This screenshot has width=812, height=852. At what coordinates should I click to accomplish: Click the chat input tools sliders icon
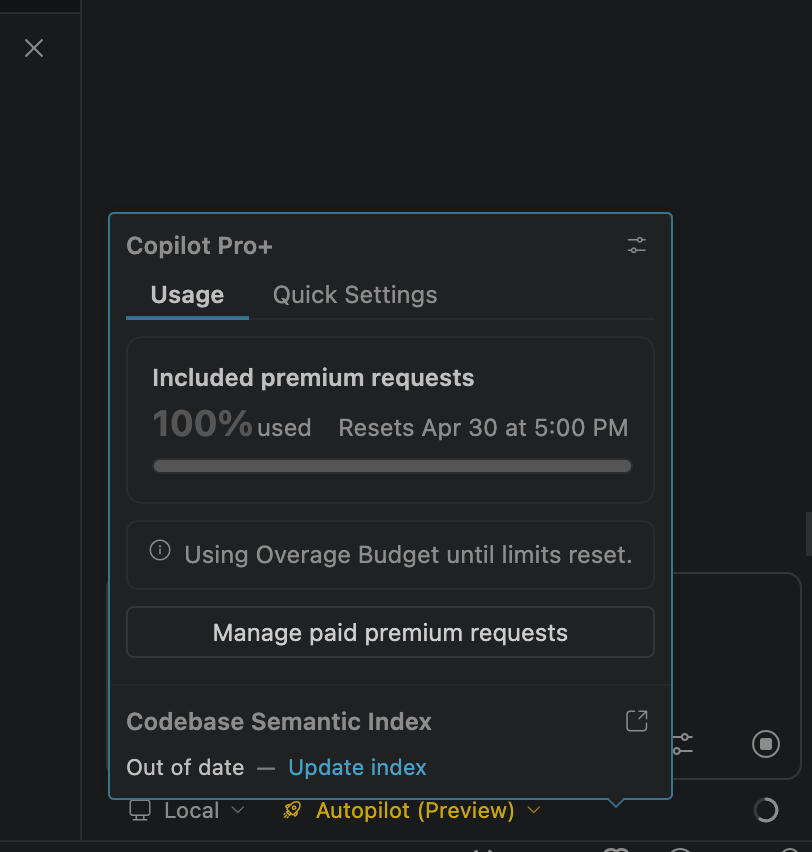pos(682,744)
